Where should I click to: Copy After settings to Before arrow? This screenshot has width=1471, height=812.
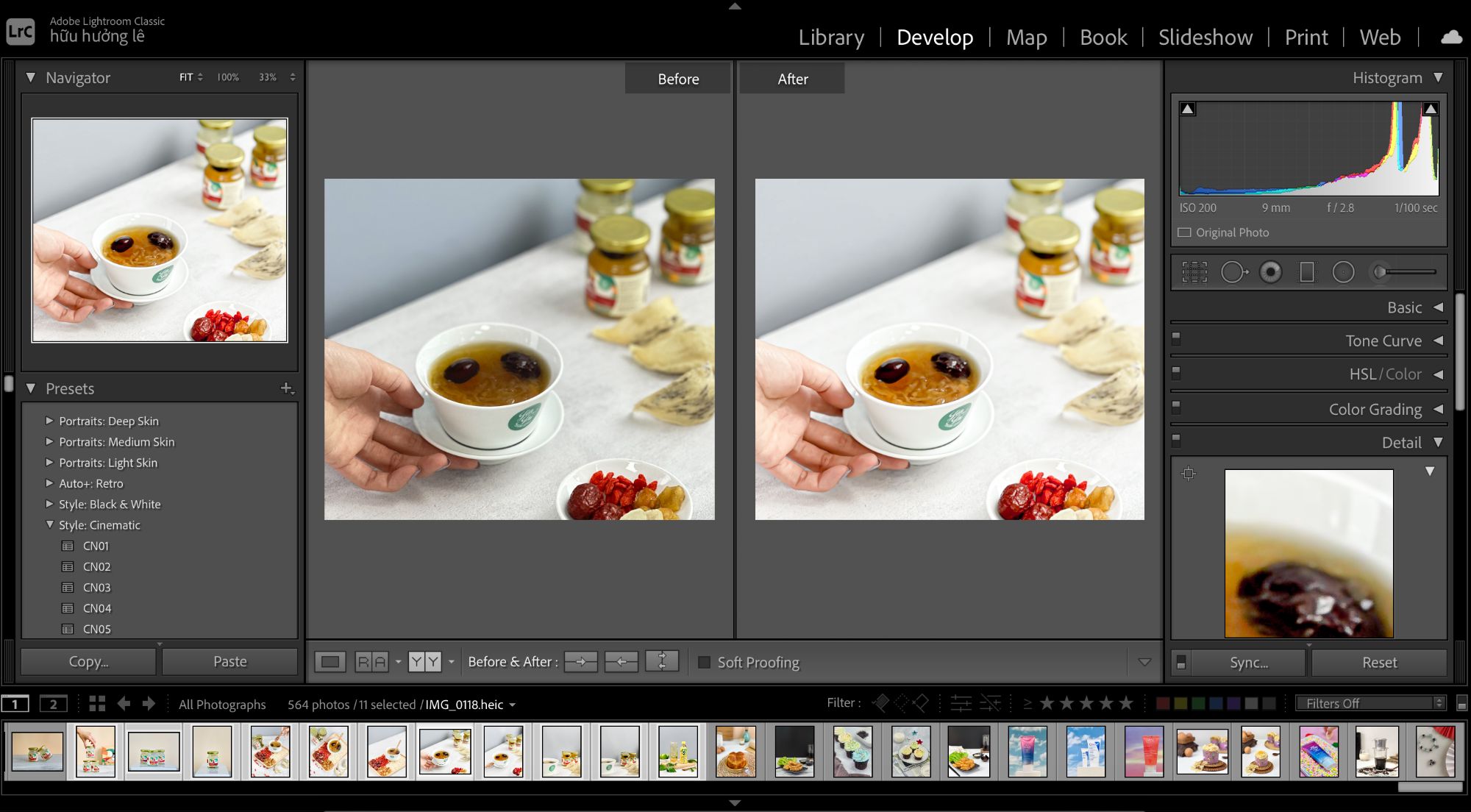[621, 662]
